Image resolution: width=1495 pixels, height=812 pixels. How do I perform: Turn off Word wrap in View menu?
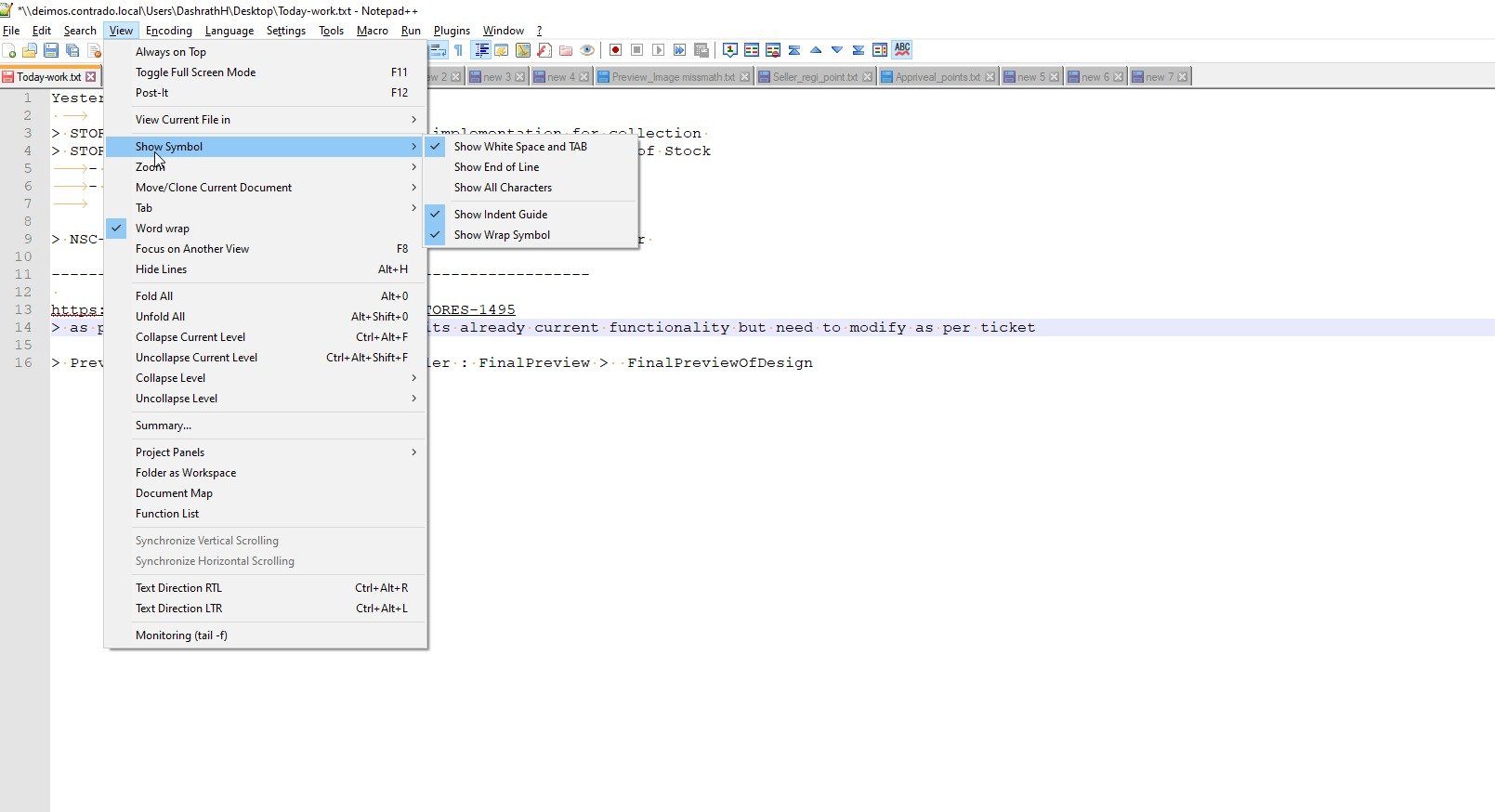(163, 229)
